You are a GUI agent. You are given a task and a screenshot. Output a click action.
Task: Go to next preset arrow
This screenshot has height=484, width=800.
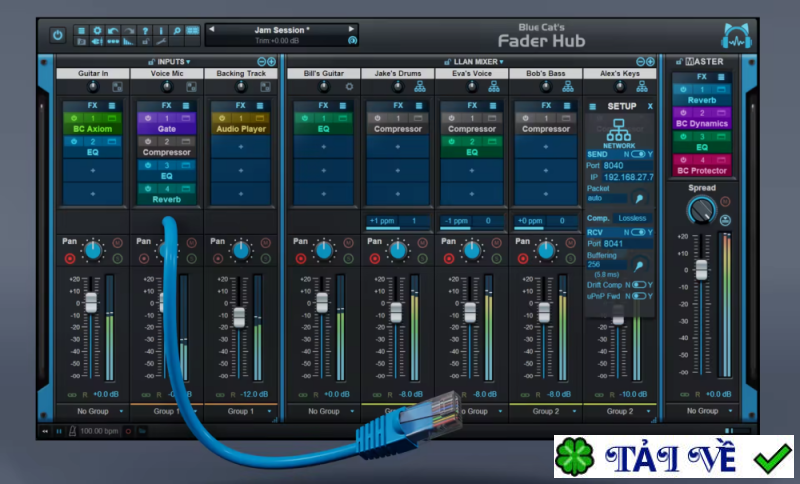[x=351, y=30]
